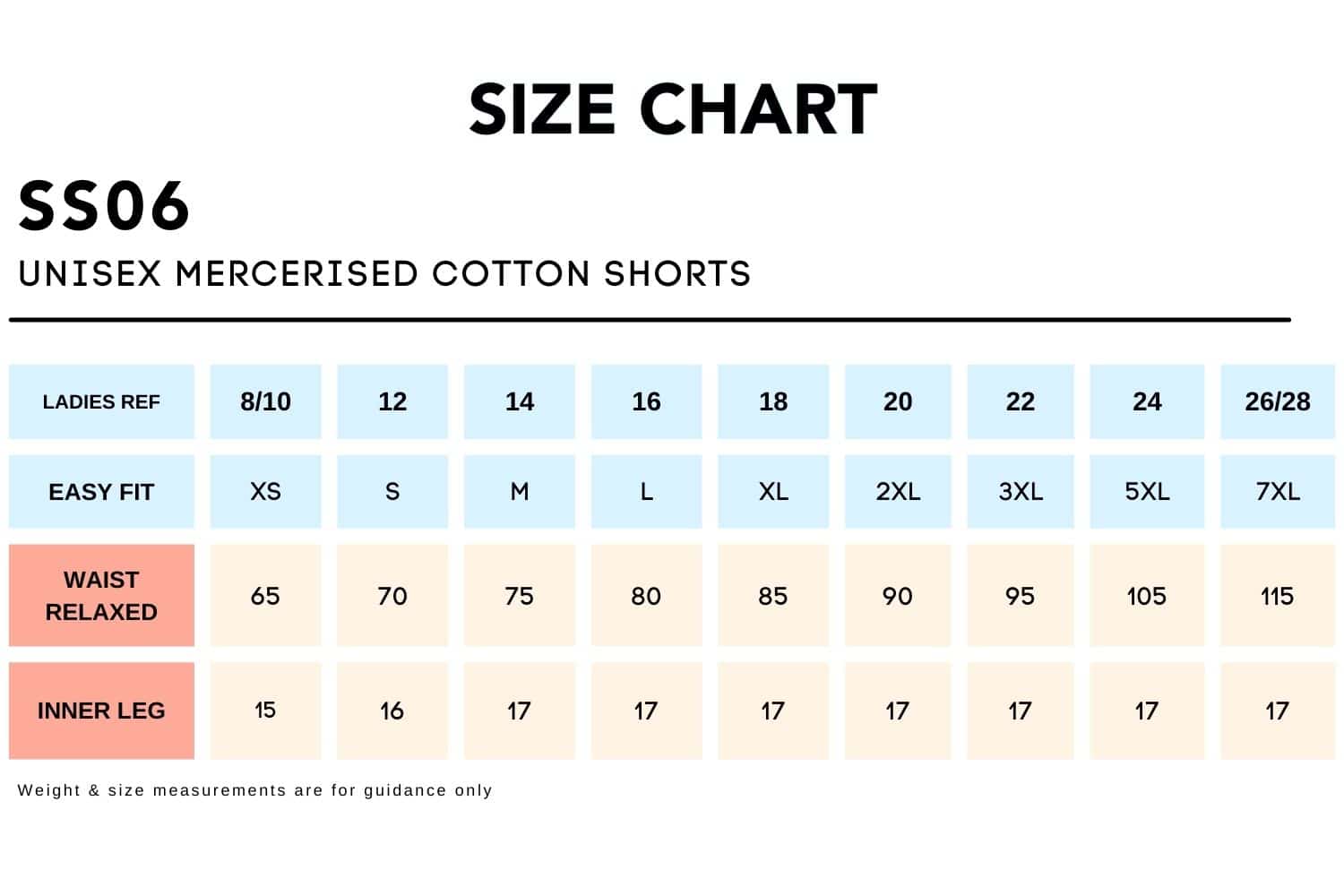Select the Unisex Mercerised Cotton Shorts subtitle
The width and height of the screenshot is (1344, 896).
click(x=384, y=274)
